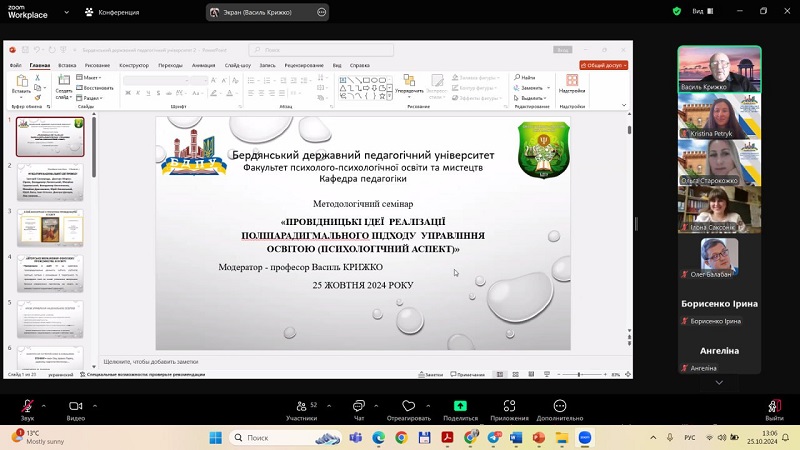Image resolution: width=800 pixels, height=450 pixels.
Task: Click the Создать слайд new slide icon
Action: (x=64, y=81)
